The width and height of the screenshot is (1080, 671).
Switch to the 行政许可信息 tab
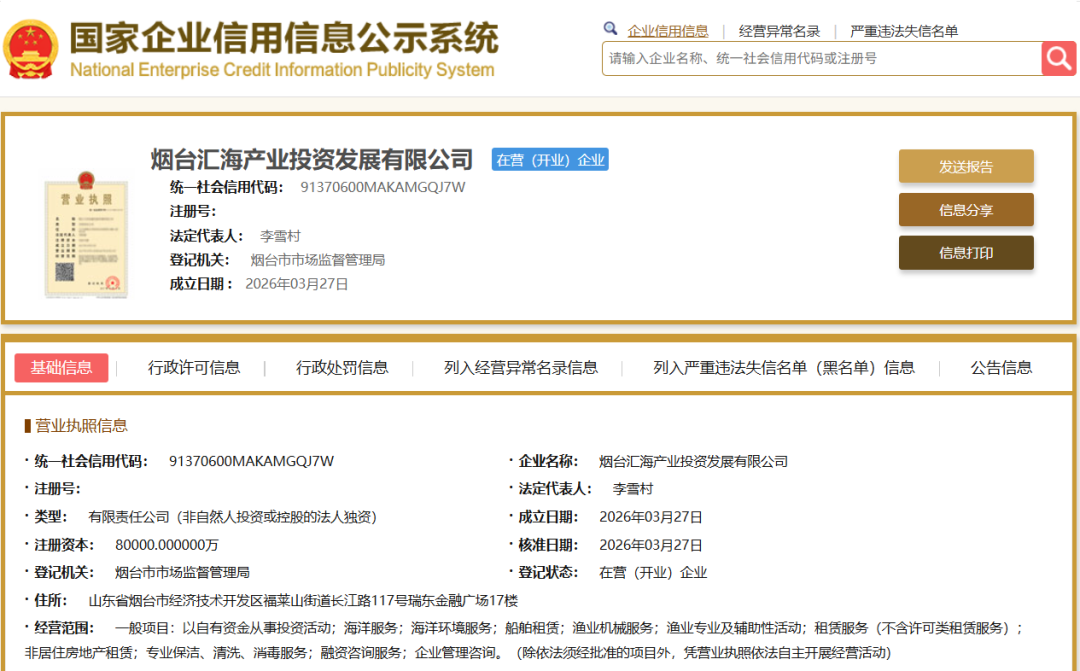pyautogui.click(x=194, y=367)
